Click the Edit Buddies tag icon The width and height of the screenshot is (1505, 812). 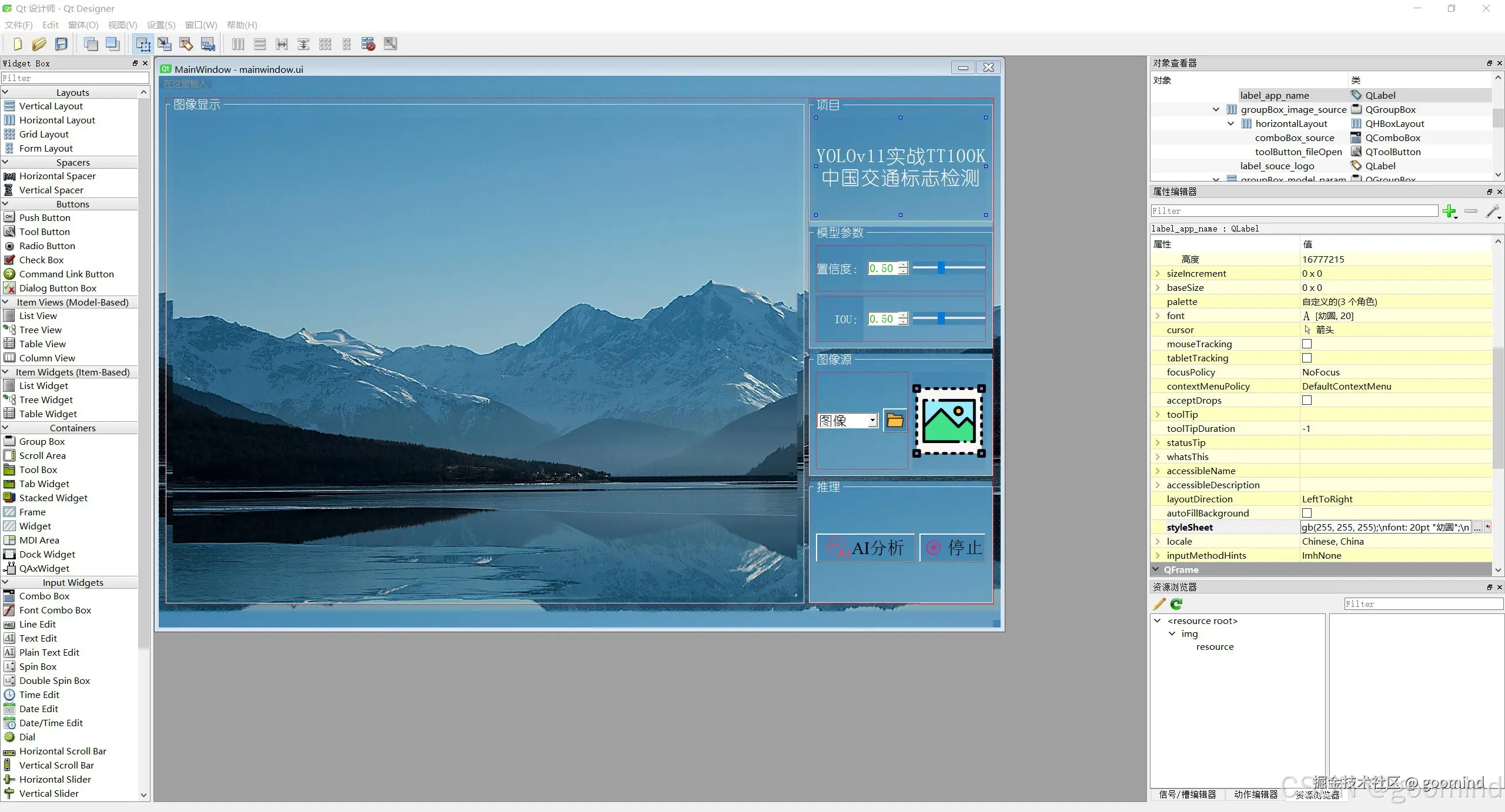[186, 44]
